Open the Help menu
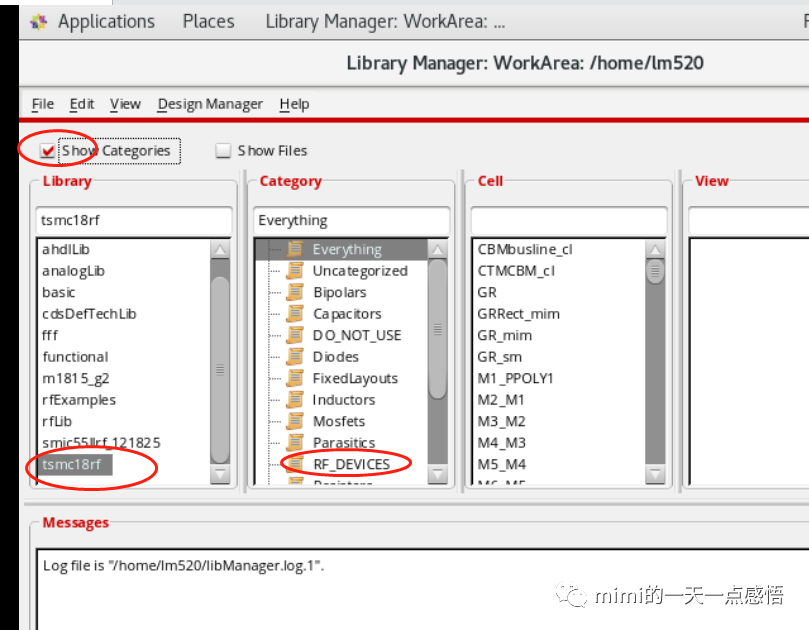The width and height of the screenshot is (809, 630). tap(295, 104)
